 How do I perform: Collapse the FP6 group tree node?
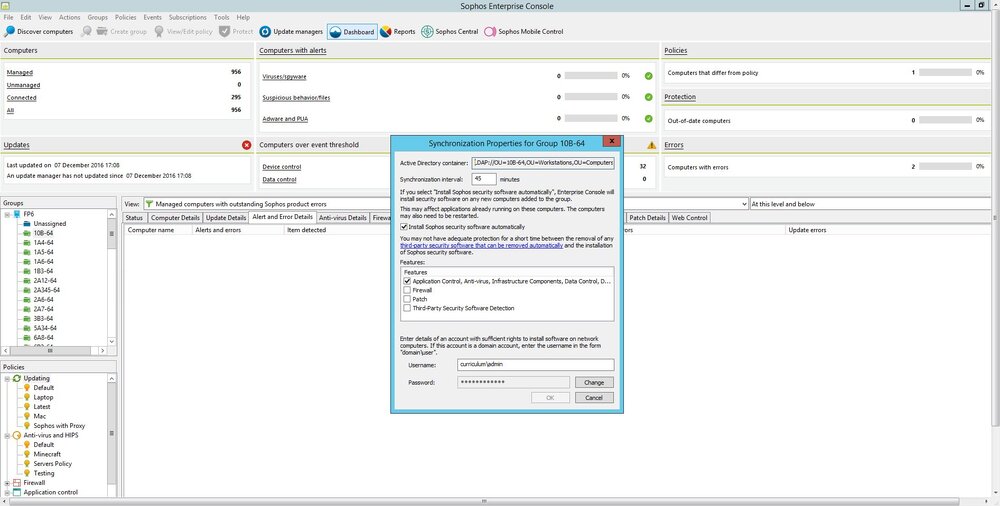coord(7,214)
